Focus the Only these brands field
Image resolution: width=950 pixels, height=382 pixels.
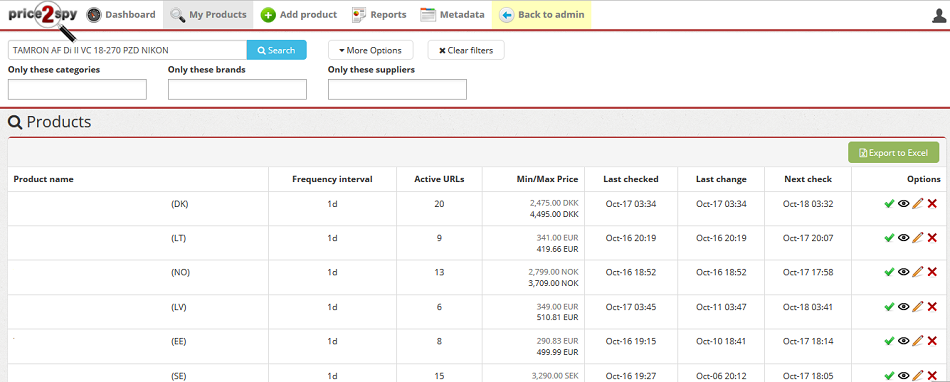click(x=238, y=90)
